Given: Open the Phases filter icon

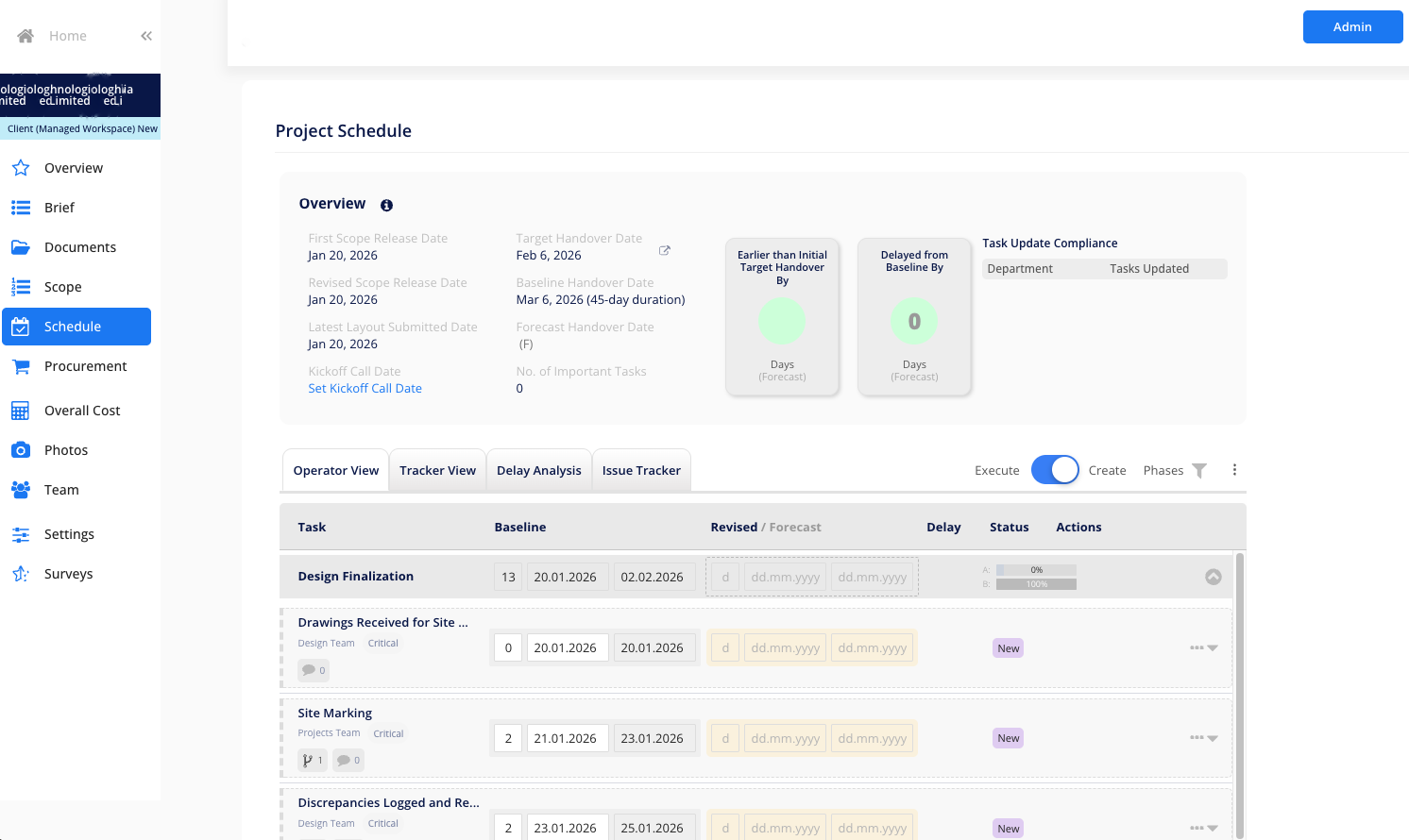Looking at the screenshot, I should (x=1199, y=469).
